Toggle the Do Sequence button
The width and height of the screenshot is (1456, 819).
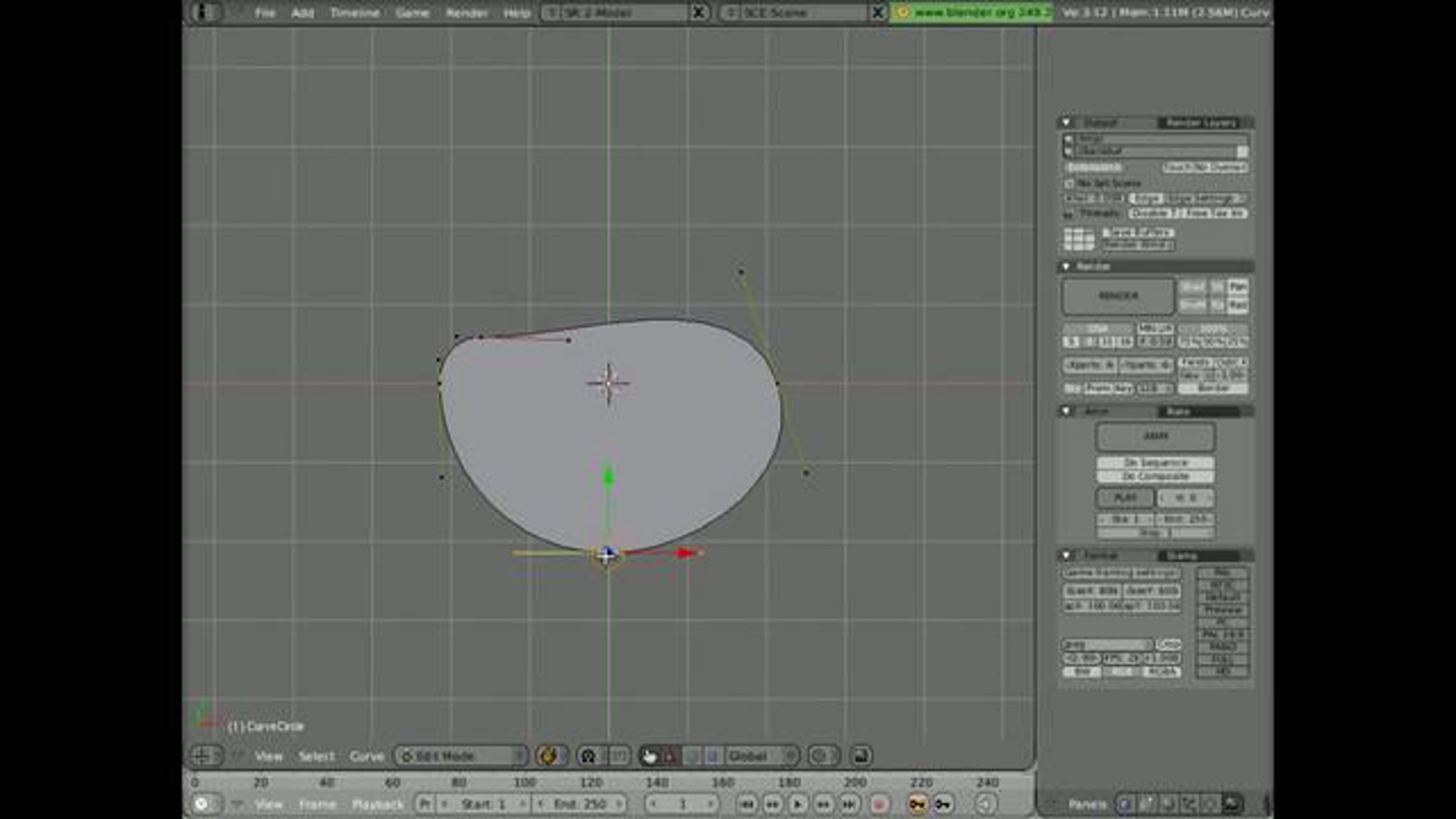pyautogui.click(x=1155, y=463)
